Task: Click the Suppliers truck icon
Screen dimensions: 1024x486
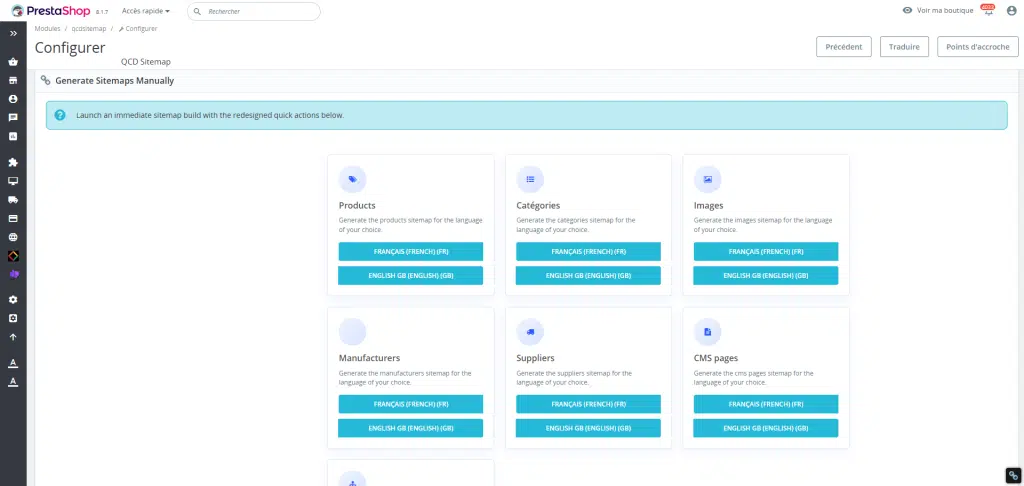Action: 530,332
